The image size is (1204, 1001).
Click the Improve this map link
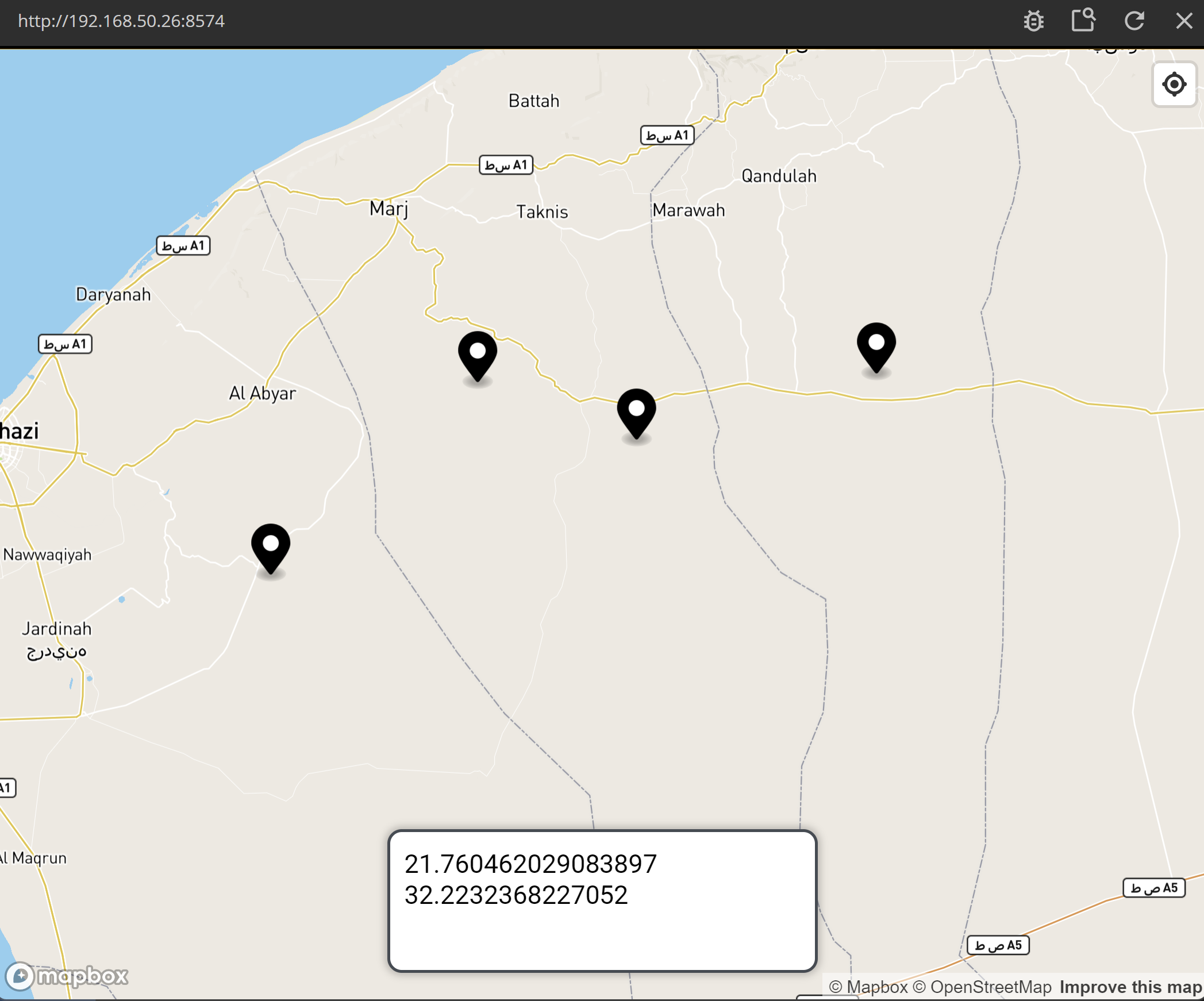click(1130, 987)
